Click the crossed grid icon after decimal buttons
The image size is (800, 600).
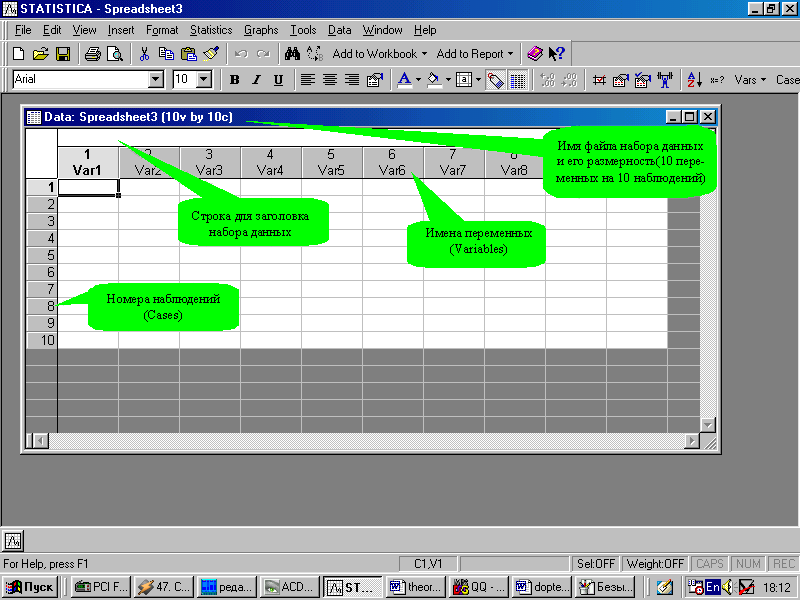point(599,80)
